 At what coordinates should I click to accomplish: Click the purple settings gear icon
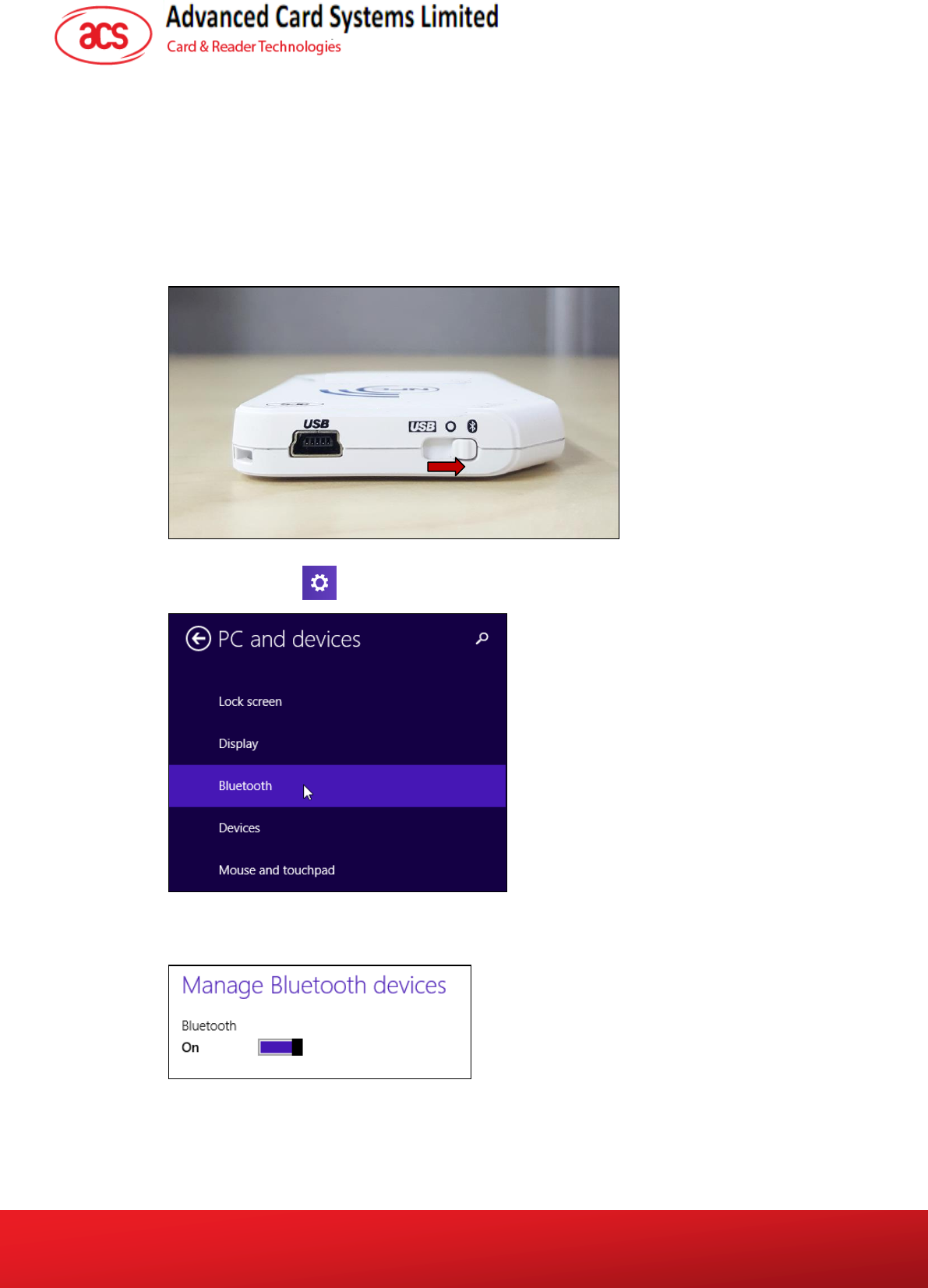[319, 583]
